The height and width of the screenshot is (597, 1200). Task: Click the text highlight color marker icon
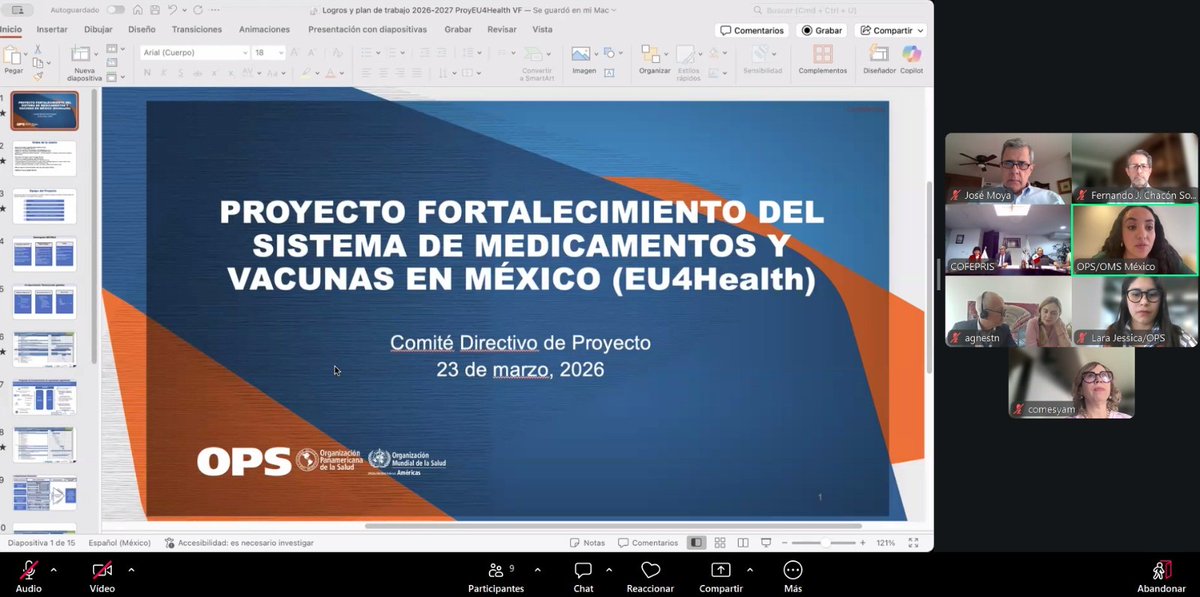click(x=307, y=73)
